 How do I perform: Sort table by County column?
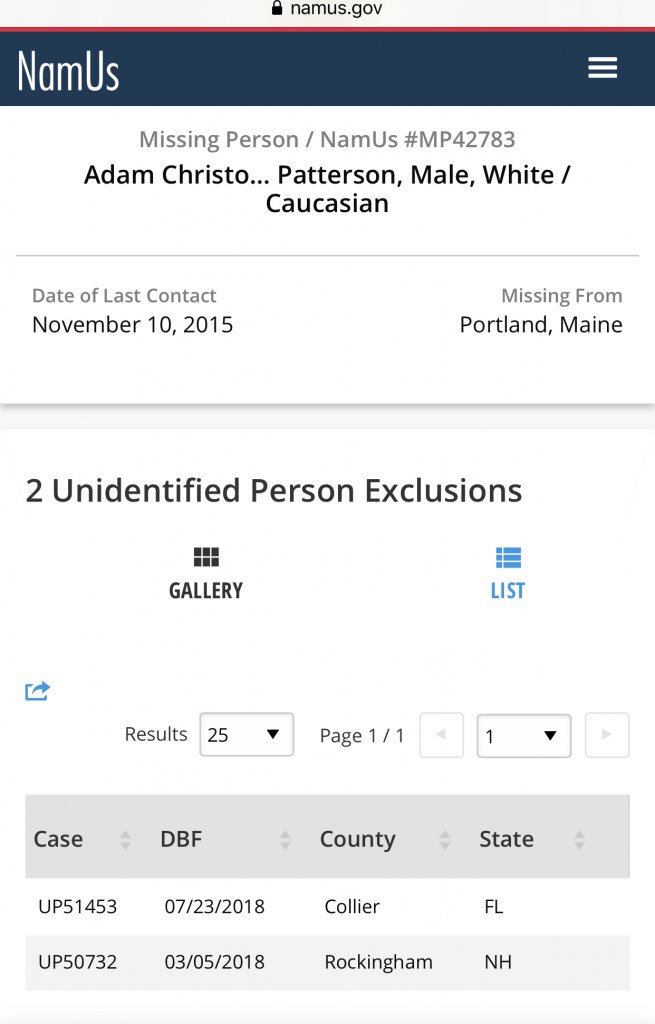click(x=445, y=840)
